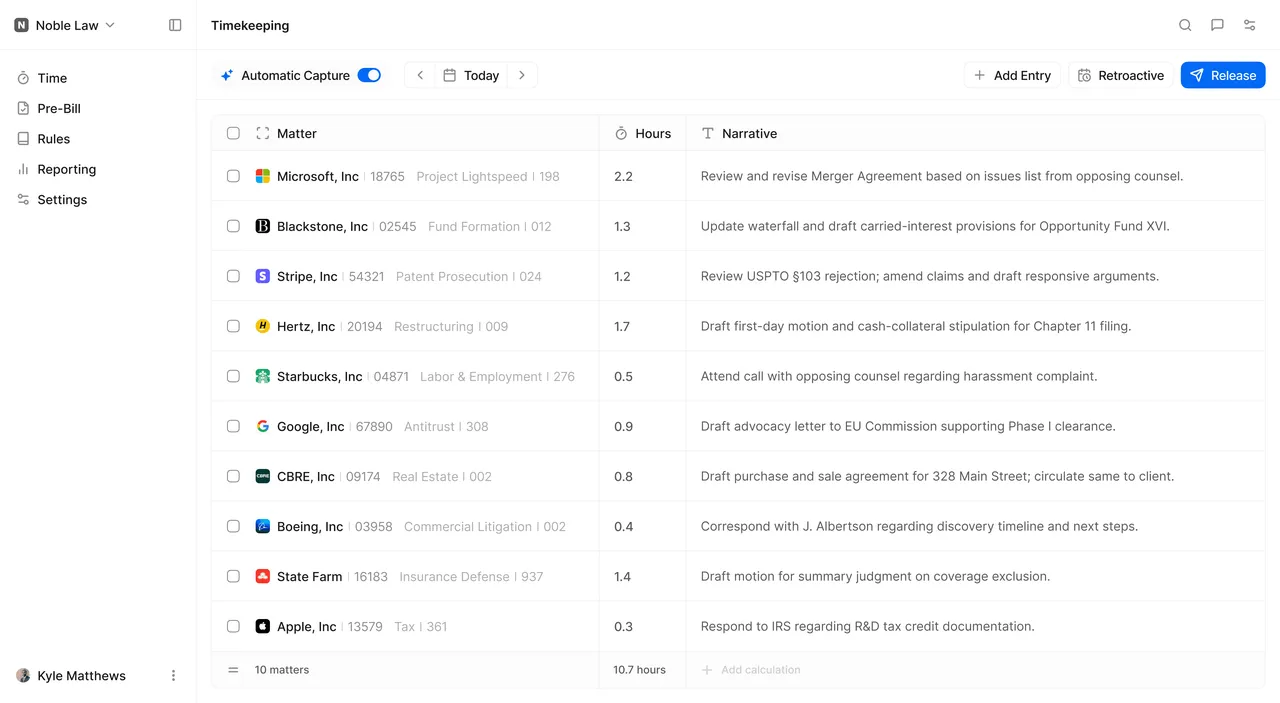Click the Starbucks logo icon

tap(262, 376)
